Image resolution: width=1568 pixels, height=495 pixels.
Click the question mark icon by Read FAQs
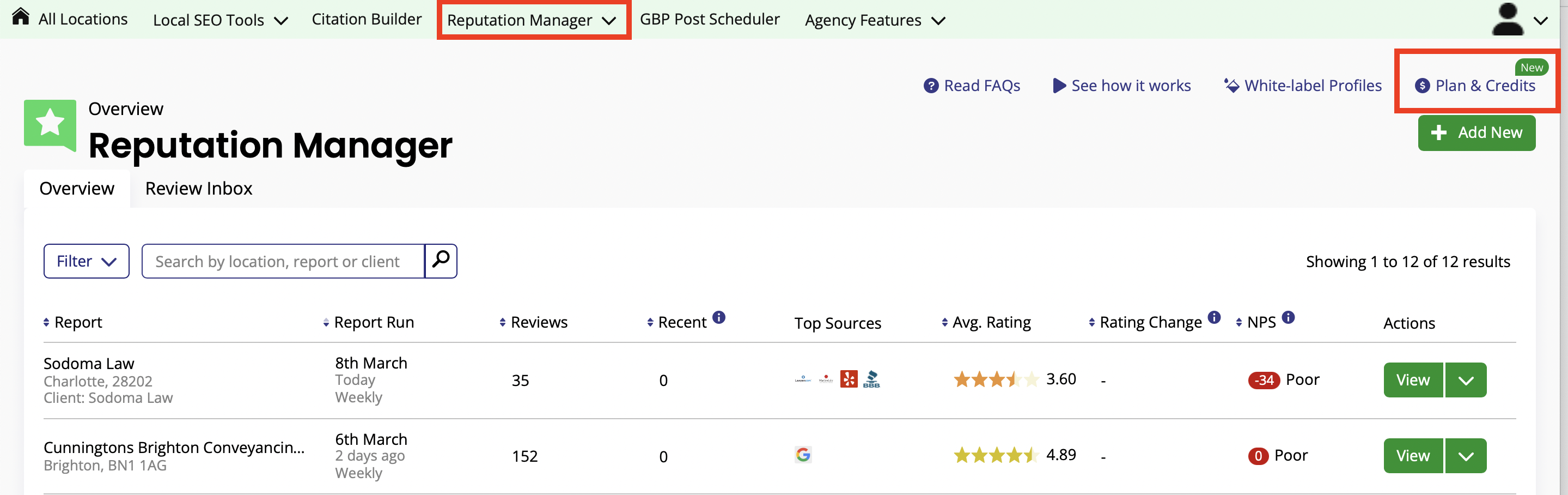click(x=931, y=86)
